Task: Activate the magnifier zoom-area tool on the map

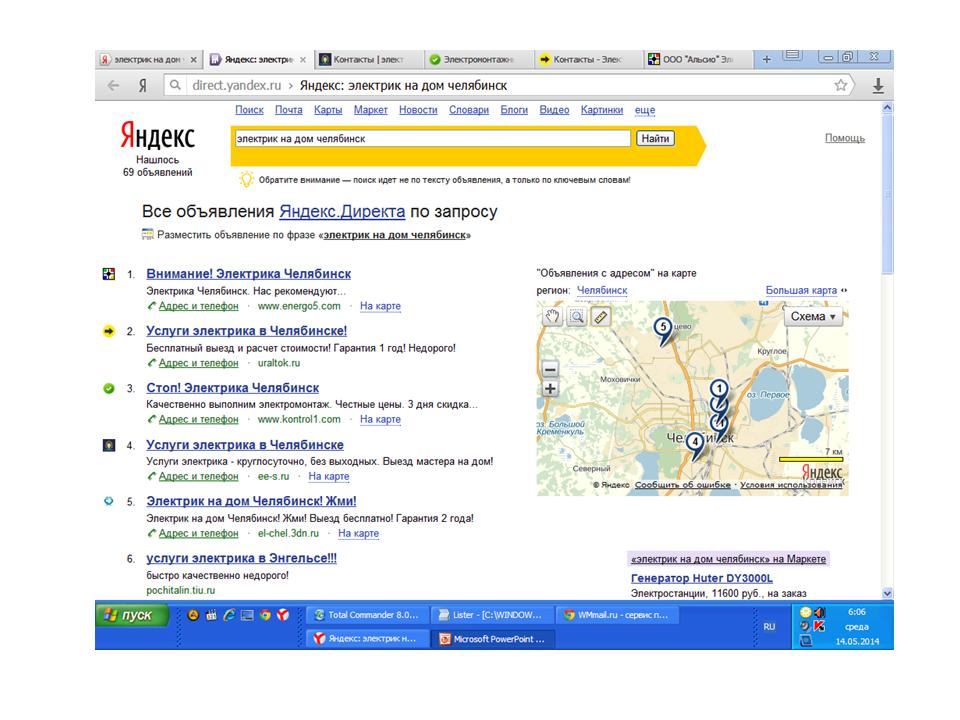Action: click(x=576, y=317)
